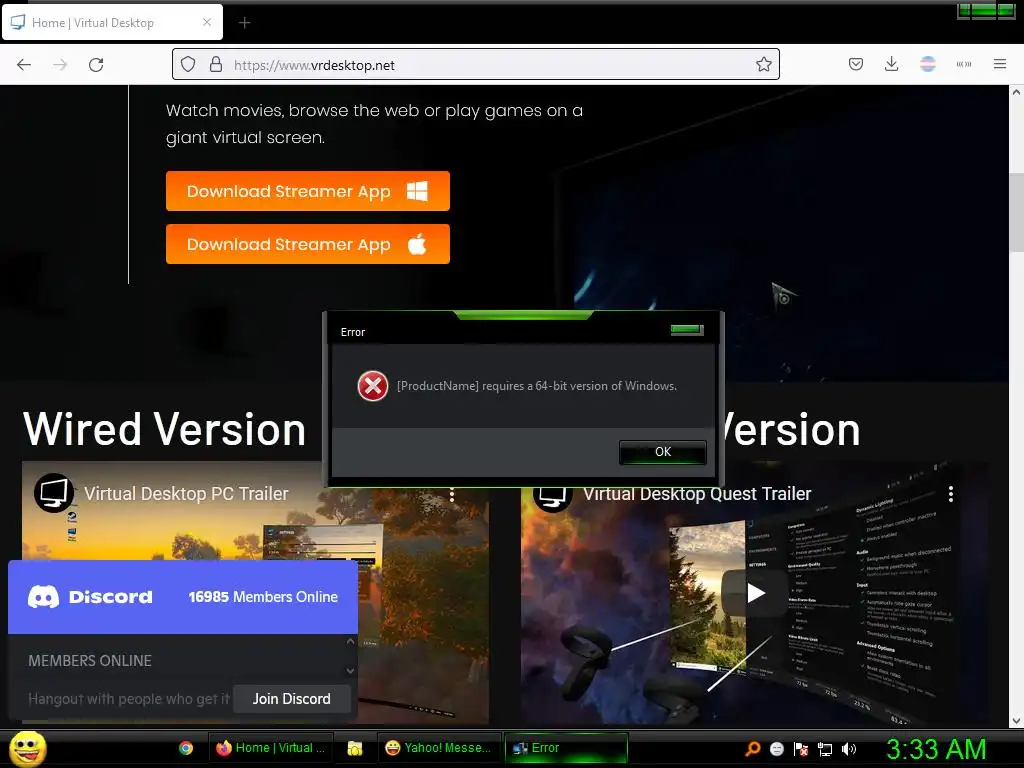Switch to Home | Virtual taskbar item
Viewport: 1024px width, 768px height.
pyautogui.click(x=270, y=748)
